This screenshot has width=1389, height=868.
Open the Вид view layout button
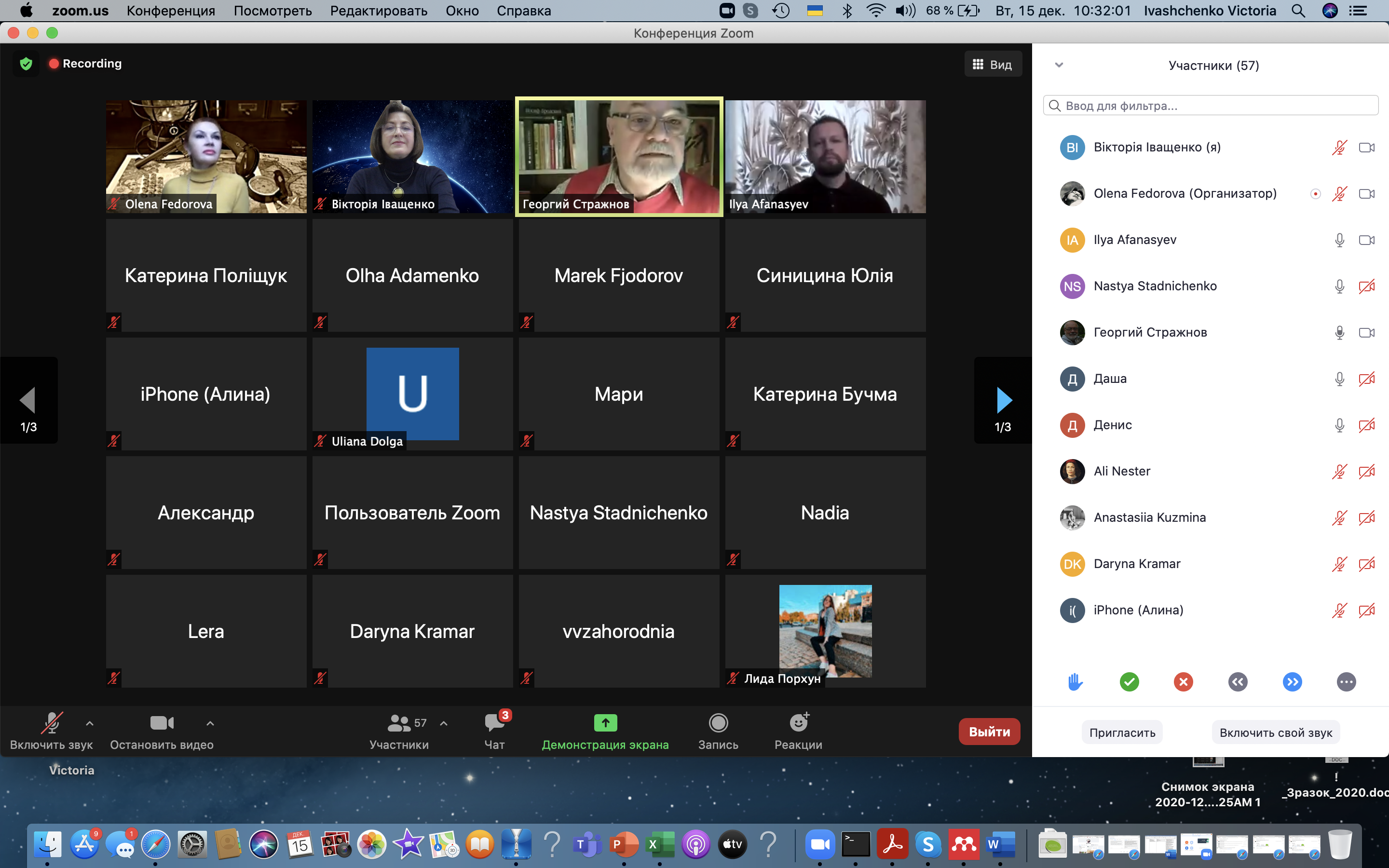pyautogui.click(x=993, y=65)
